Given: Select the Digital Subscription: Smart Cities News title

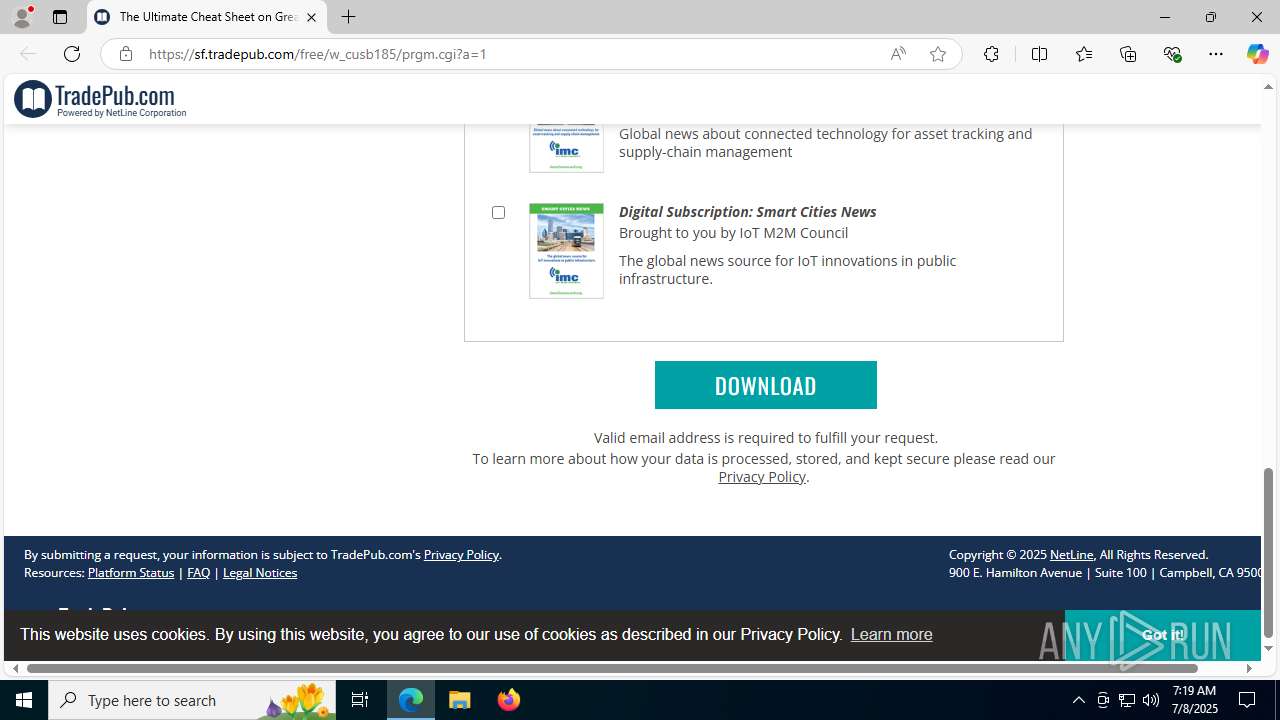Looking at the screenshot, I should tap(747, 212).
